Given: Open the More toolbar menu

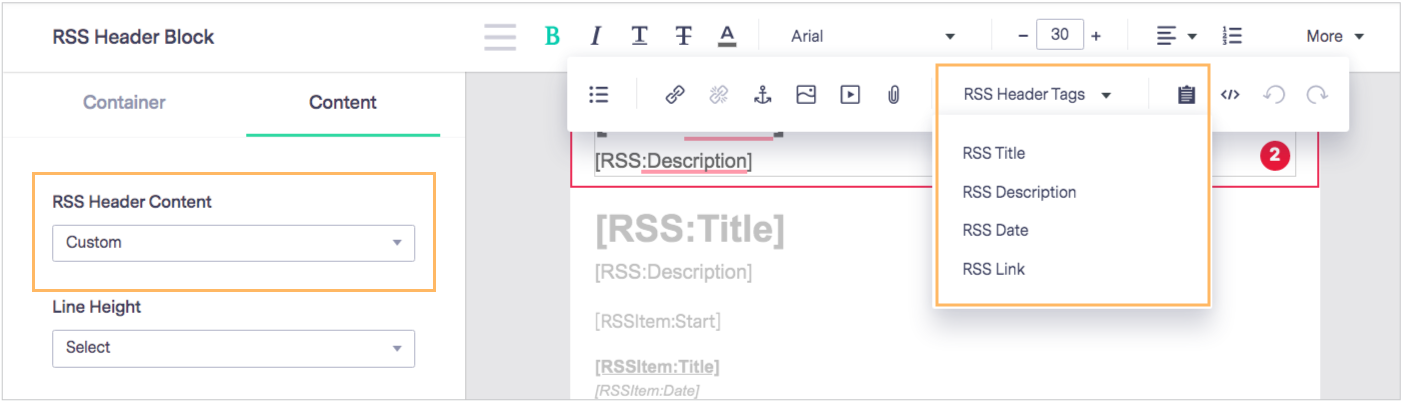Looking at the screenshot, I should 1335,36.
